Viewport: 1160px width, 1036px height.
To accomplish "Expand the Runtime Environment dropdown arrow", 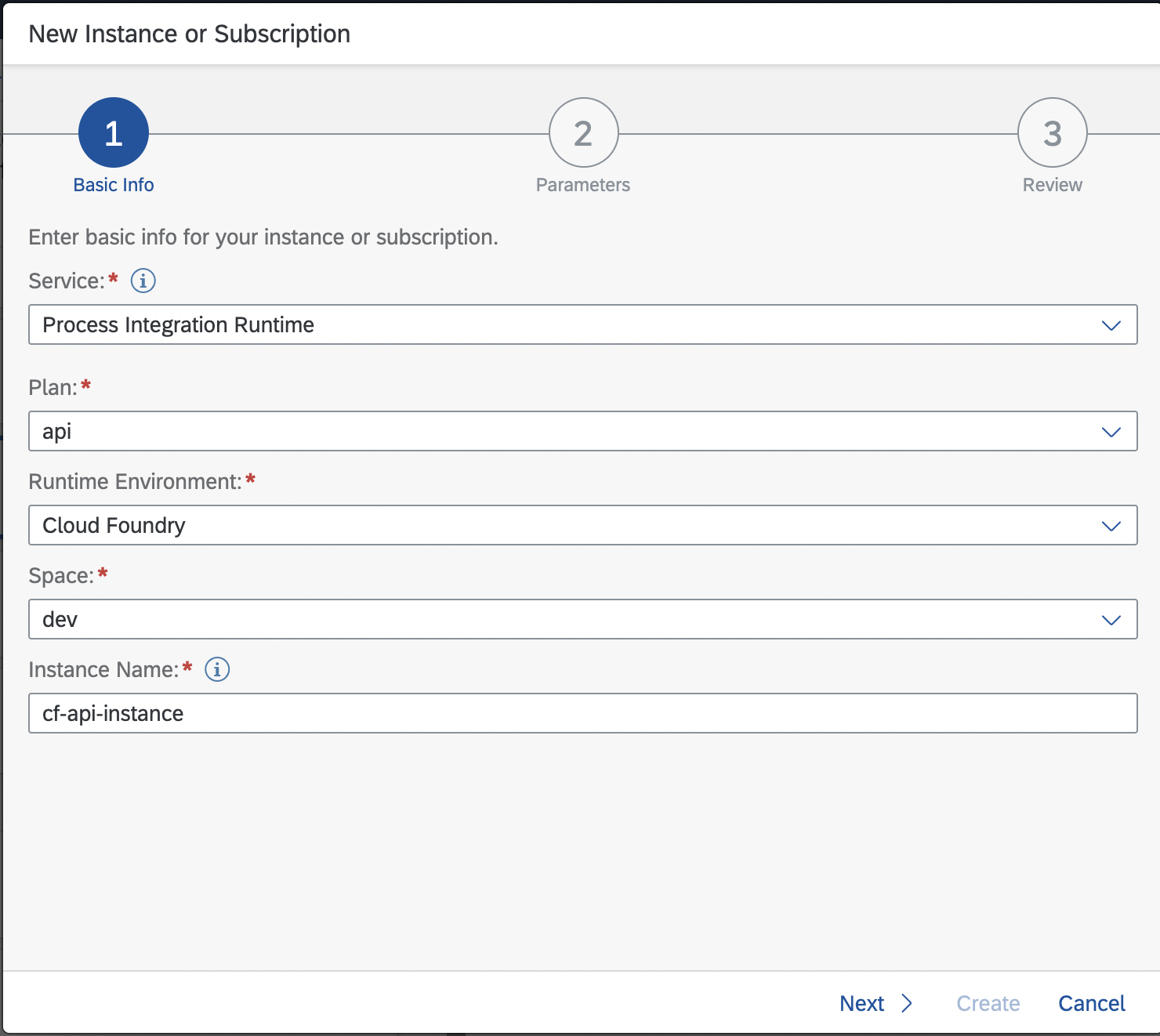I will [1111, 526].
